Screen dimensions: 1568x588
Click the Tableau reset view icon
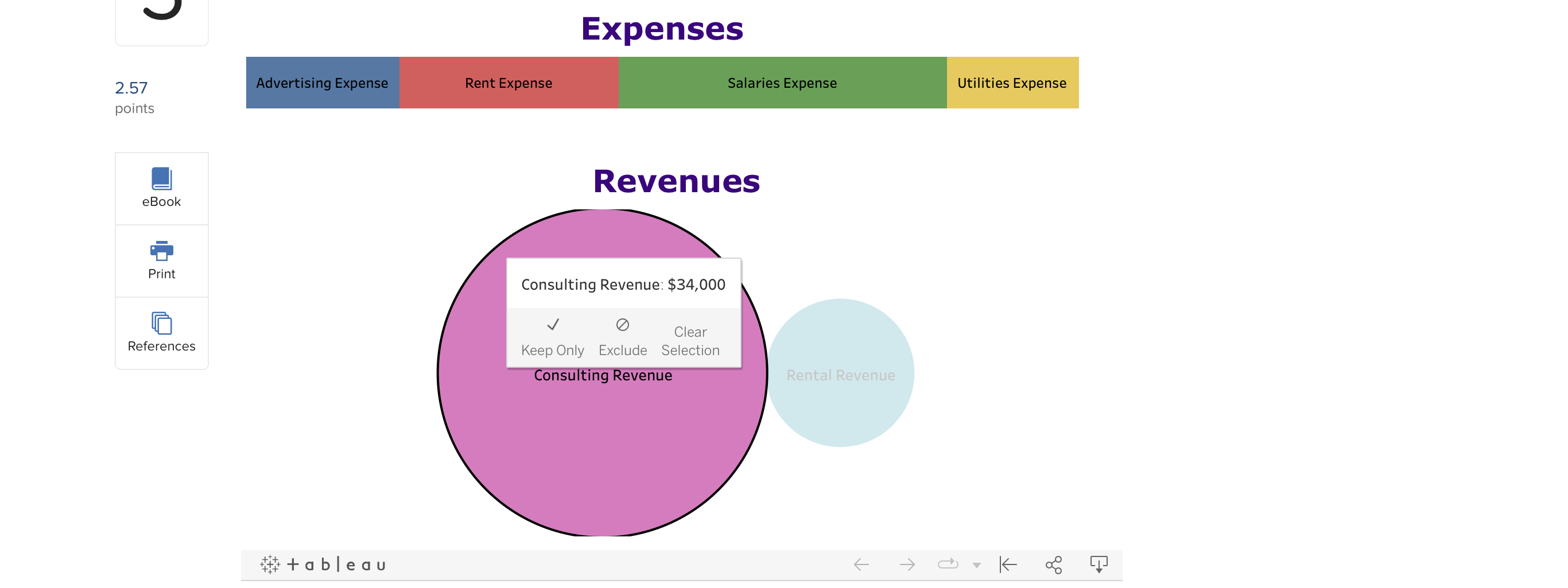pos(1008,564)
